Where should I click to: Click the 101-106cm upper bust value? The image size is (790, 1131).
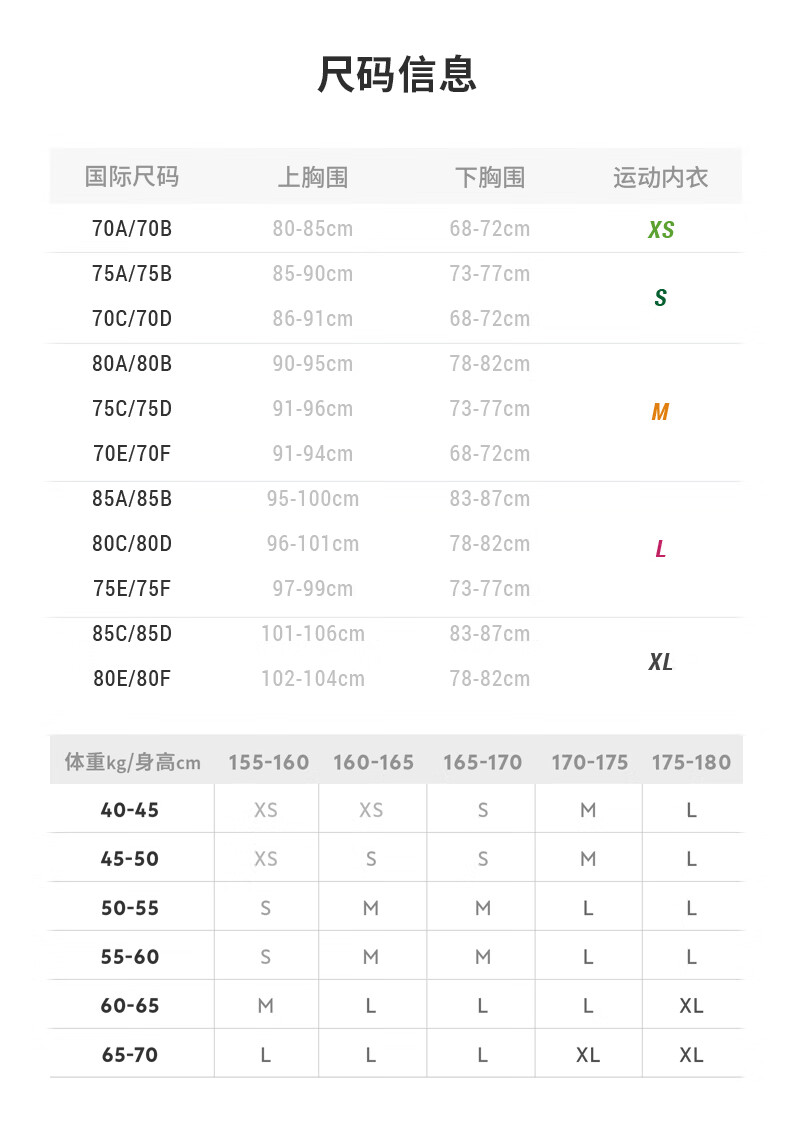point(312,633)
